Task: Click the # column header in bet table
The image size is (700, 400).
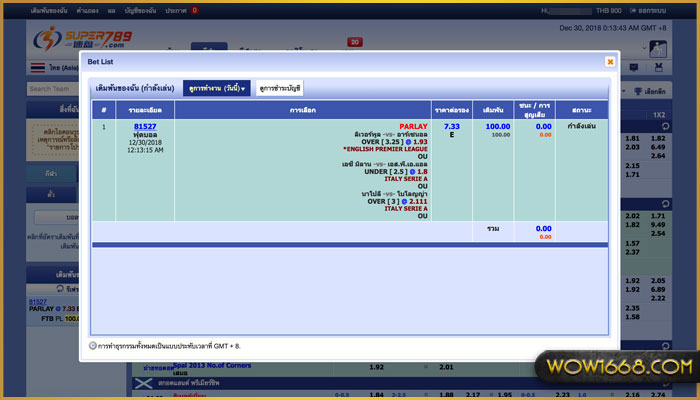Action: tap(103, 109)
